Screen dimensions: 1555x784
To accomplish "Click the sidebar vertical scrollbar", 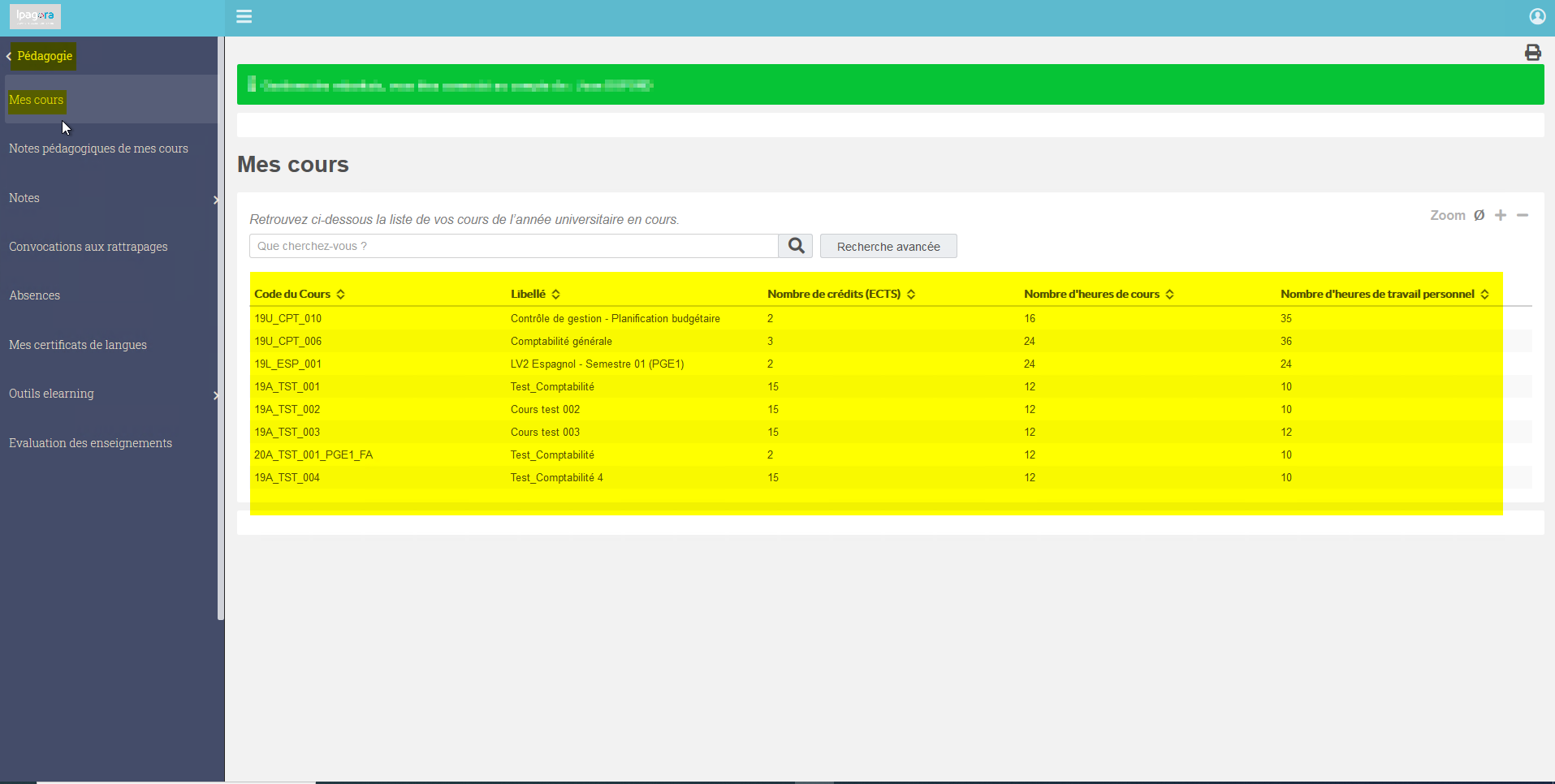I will click(x=220, y=329).
